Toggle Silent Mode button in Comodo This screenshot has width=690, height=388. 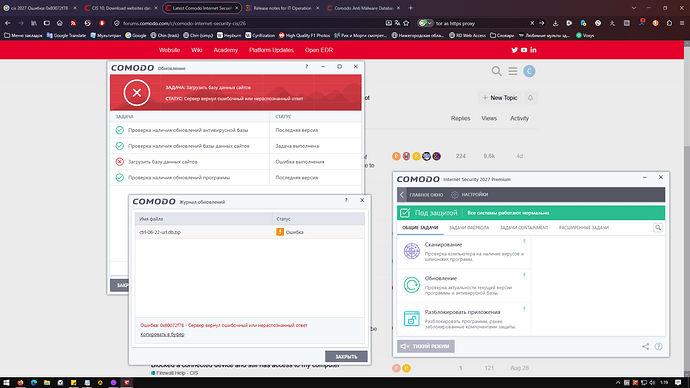tap(426, 346)
